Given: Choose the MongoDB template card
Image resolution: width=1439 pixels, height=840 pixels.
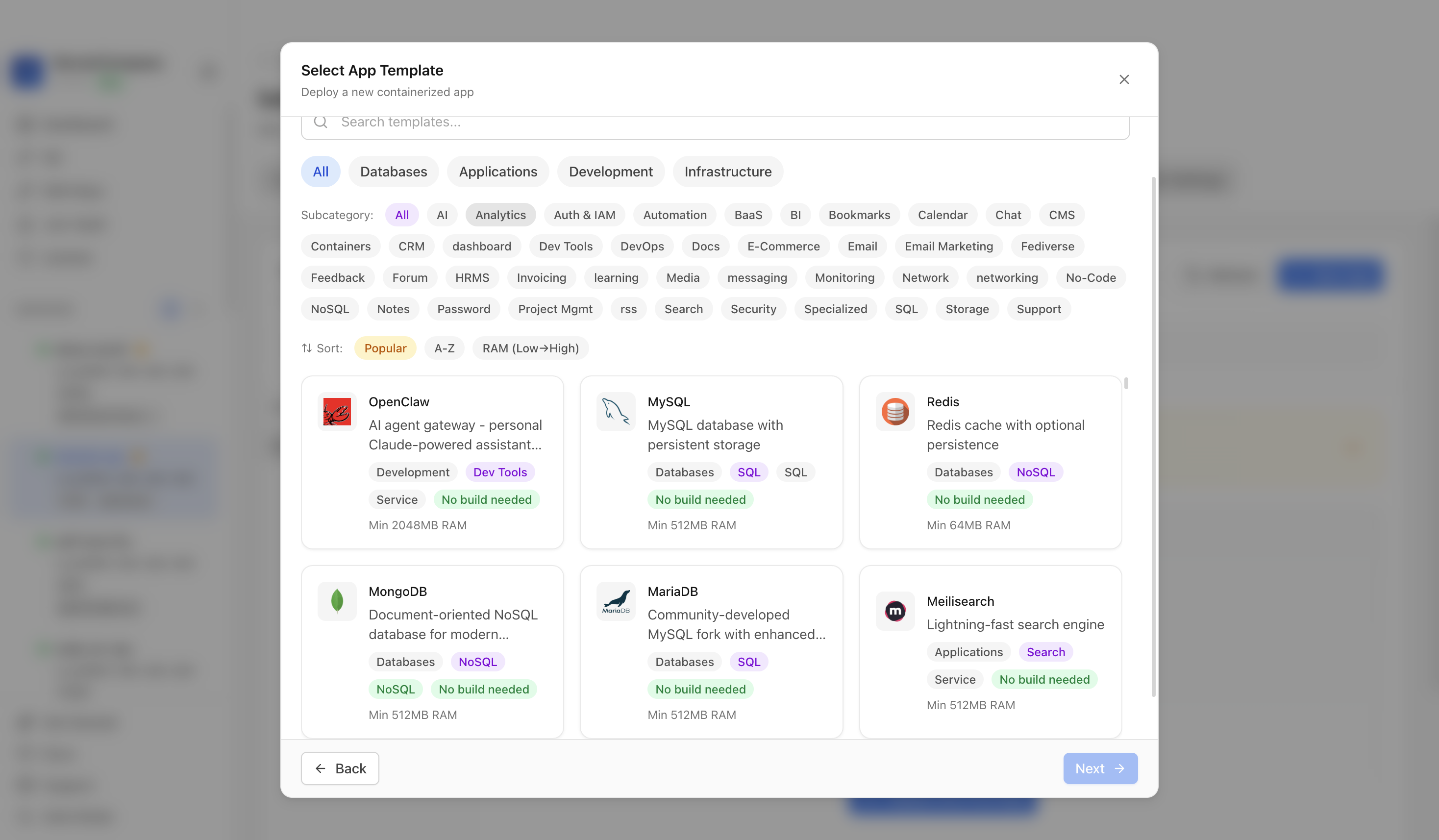Looking at the screenshot, I should [432, 651].
